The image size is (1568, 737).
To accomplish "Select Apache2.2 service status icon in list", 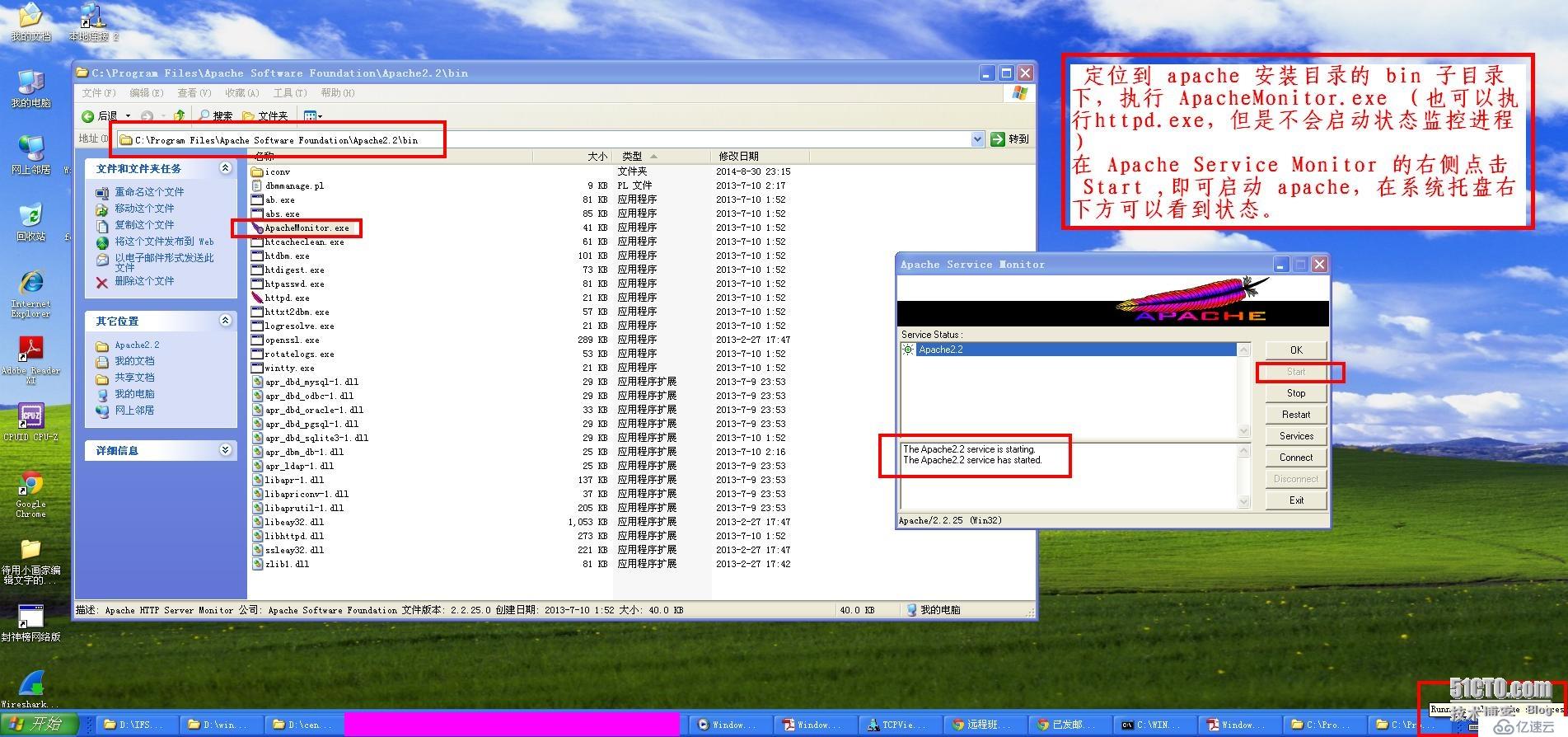I will click(x=908, y=350).
